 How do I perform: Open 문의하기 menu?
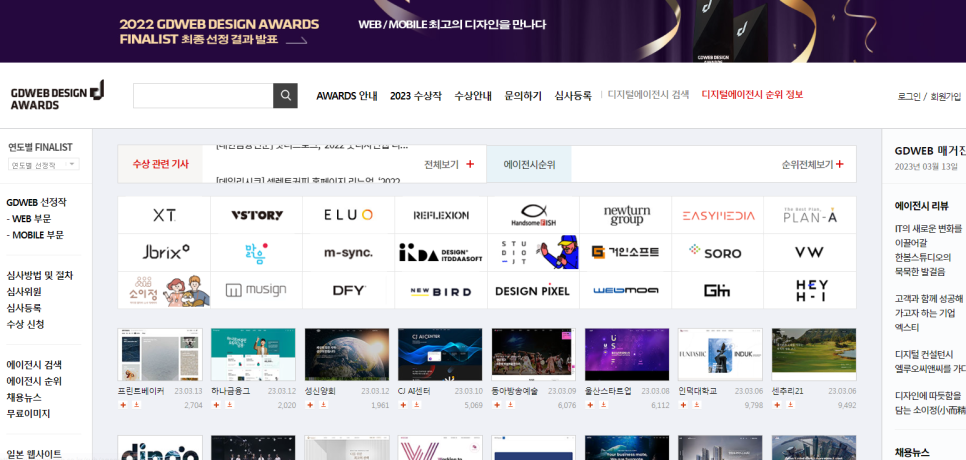pos(523,95)
